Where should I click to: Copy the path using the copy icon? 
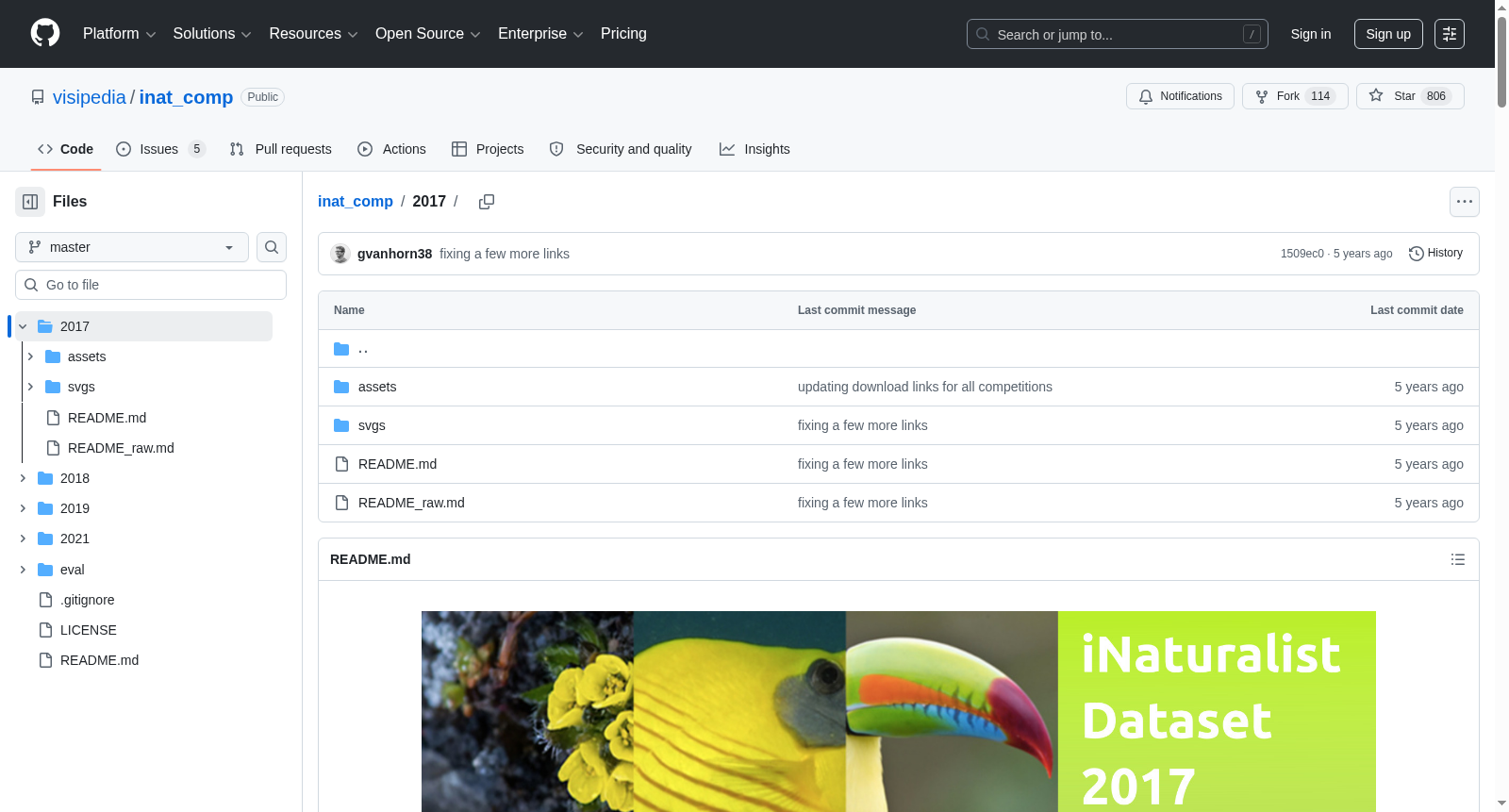click(x=487, y=202)
